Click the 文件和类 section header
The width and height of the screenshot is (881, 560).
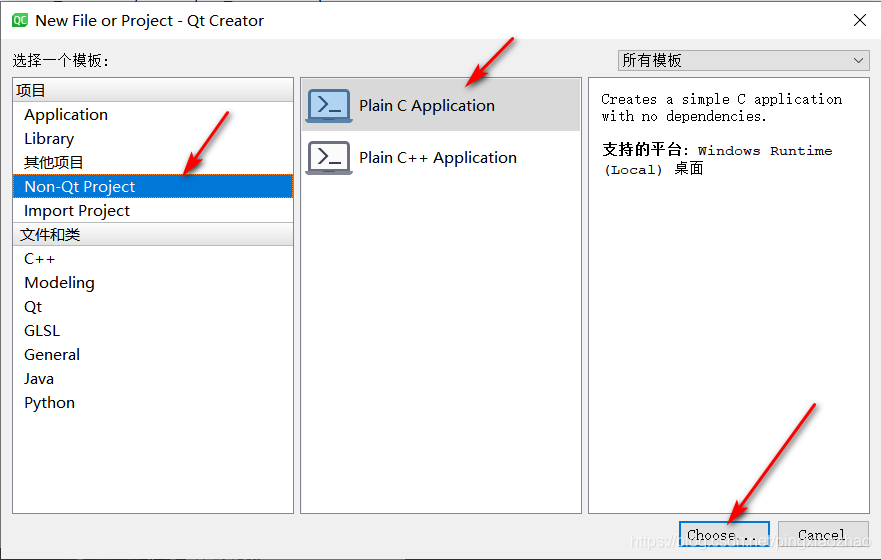(153, 234)
